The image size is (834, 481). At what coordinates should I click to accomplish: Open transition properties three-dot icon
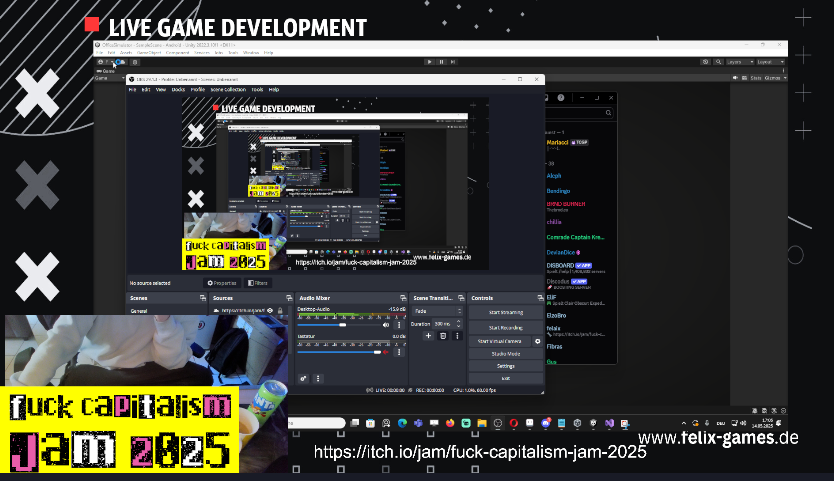point(456,336)
